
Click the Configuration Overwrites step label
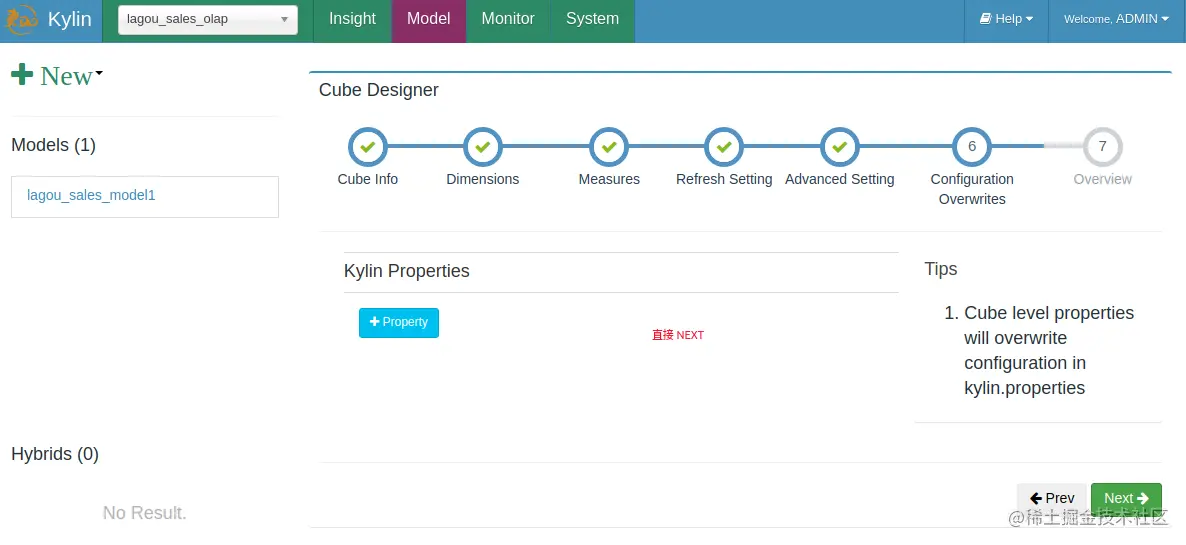(972, 189)
